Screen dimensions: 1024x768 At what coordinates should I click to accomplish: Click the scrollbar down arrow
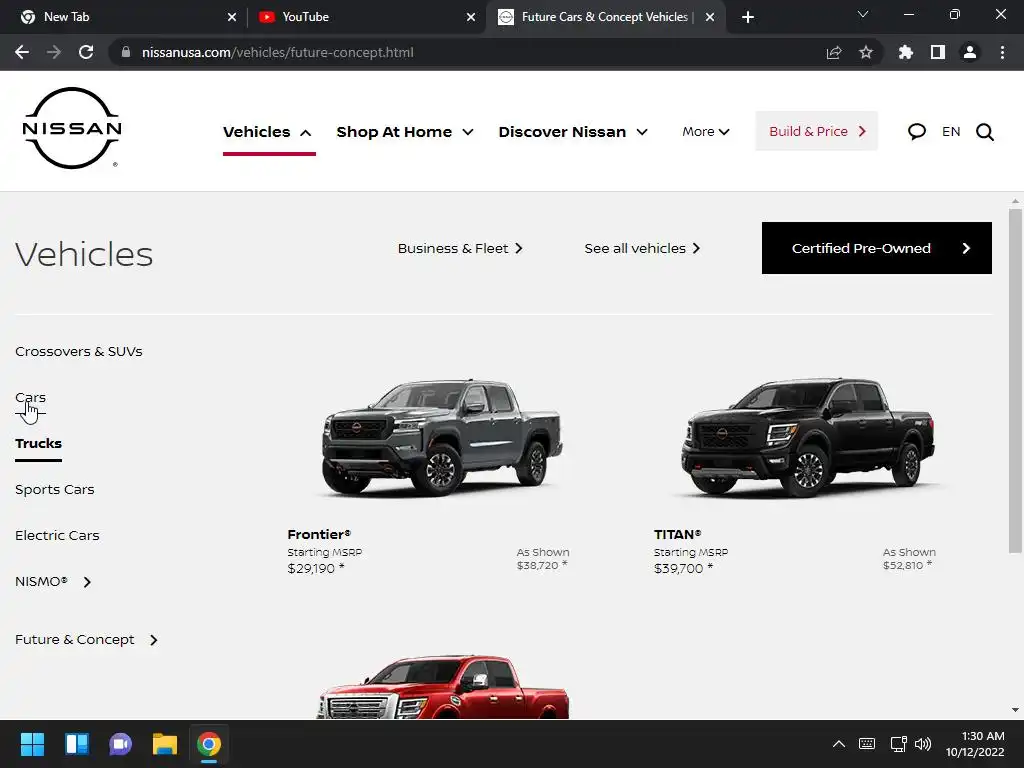1015,711
